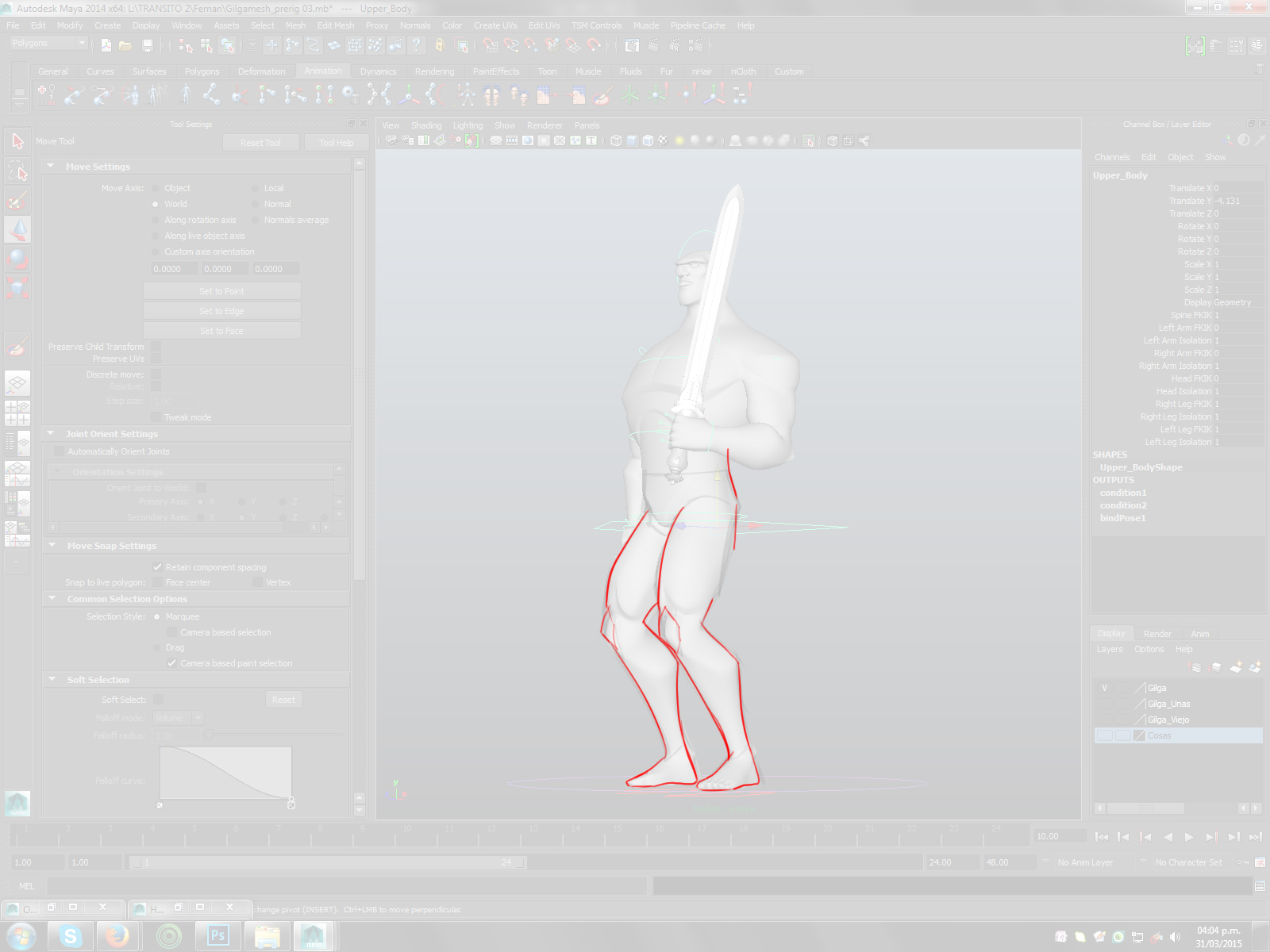Open the Polygons menu set dropdown
This screenshot has width=1270, height=952.
[x=48, y=44]
